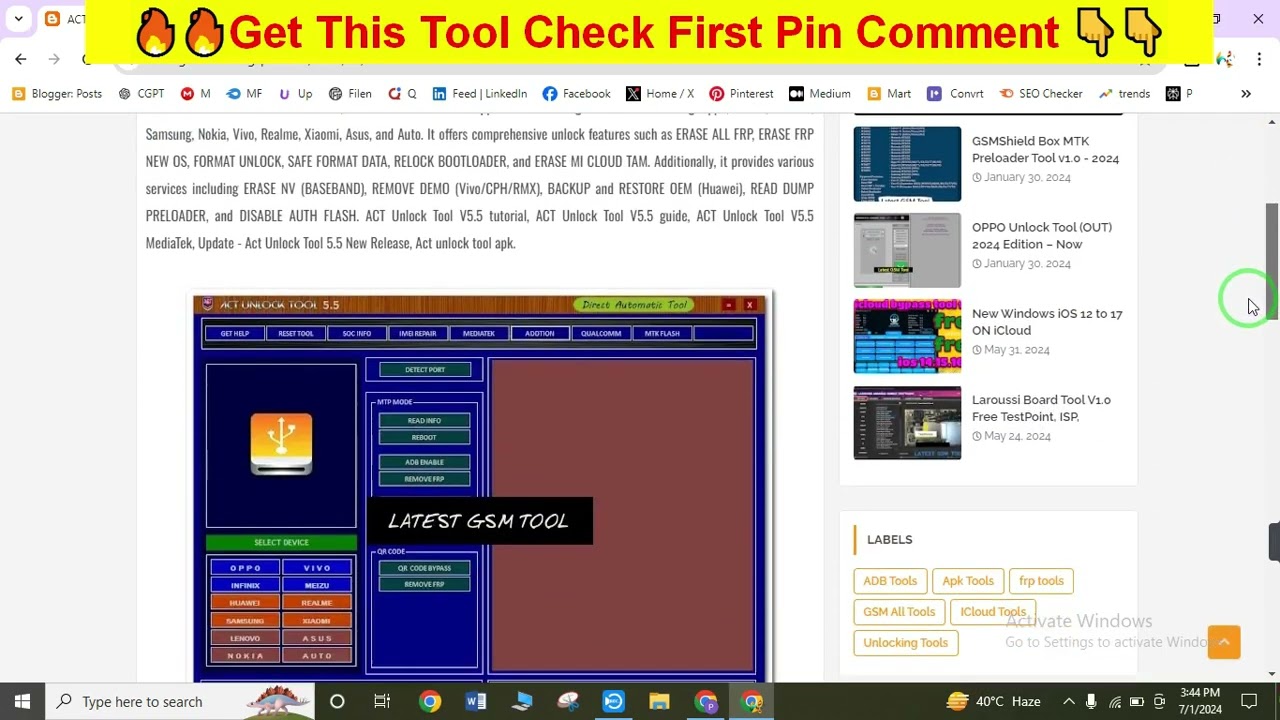Screen dimensions: 1280x720
Task: Open the Up bookmark
Action: 295,94
